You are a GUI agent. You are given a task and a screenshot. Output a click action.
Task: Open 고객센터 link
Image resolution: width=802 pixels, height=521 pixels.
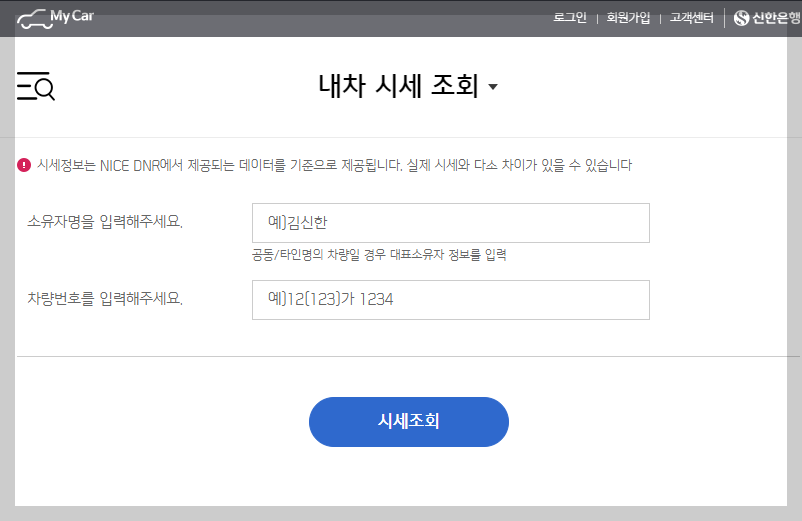click(x=692, y=18)
